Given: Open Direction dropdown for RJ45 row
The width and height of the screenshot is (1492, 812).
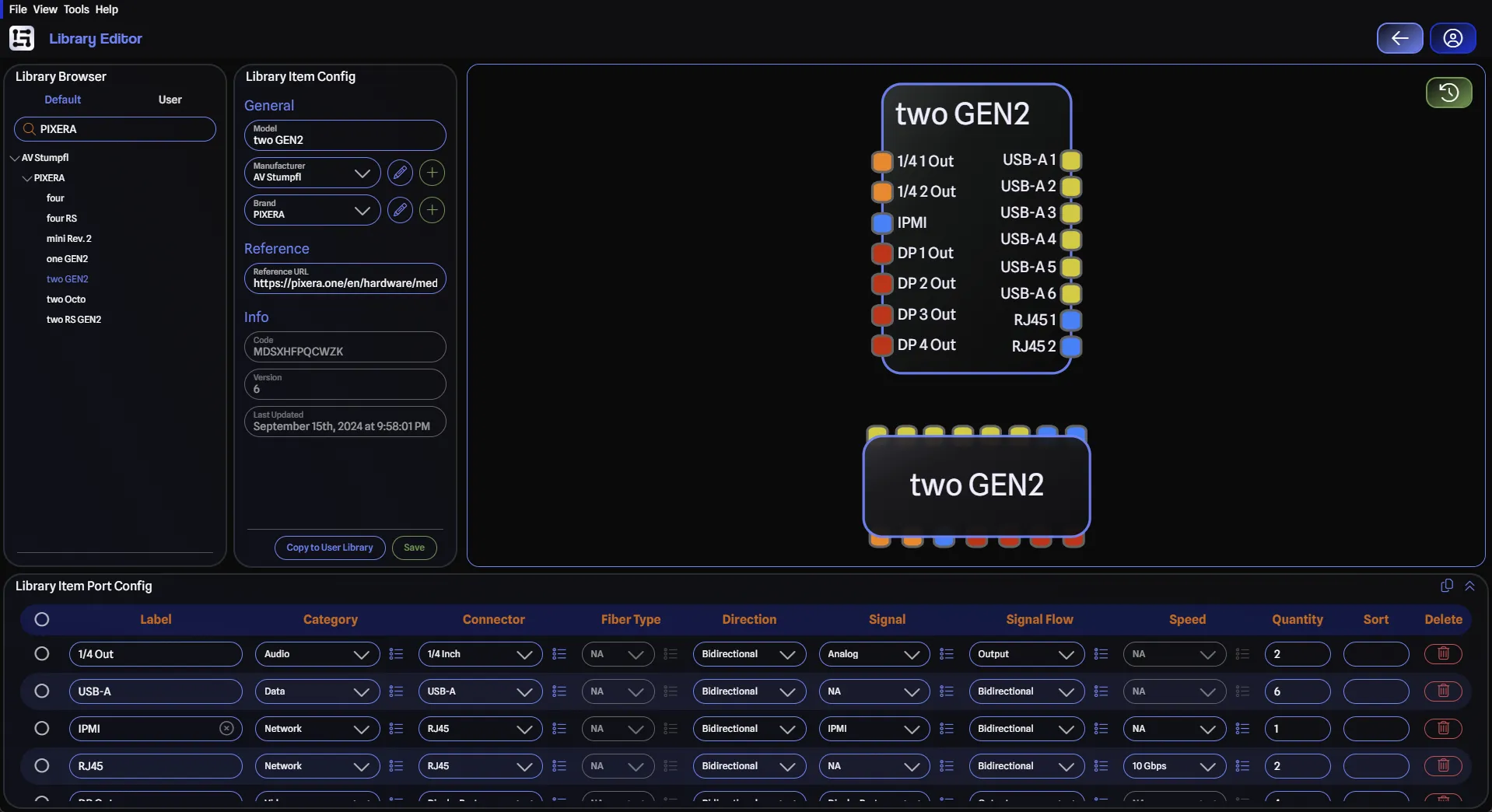Looking at the screenshot, I should (749, 766).
